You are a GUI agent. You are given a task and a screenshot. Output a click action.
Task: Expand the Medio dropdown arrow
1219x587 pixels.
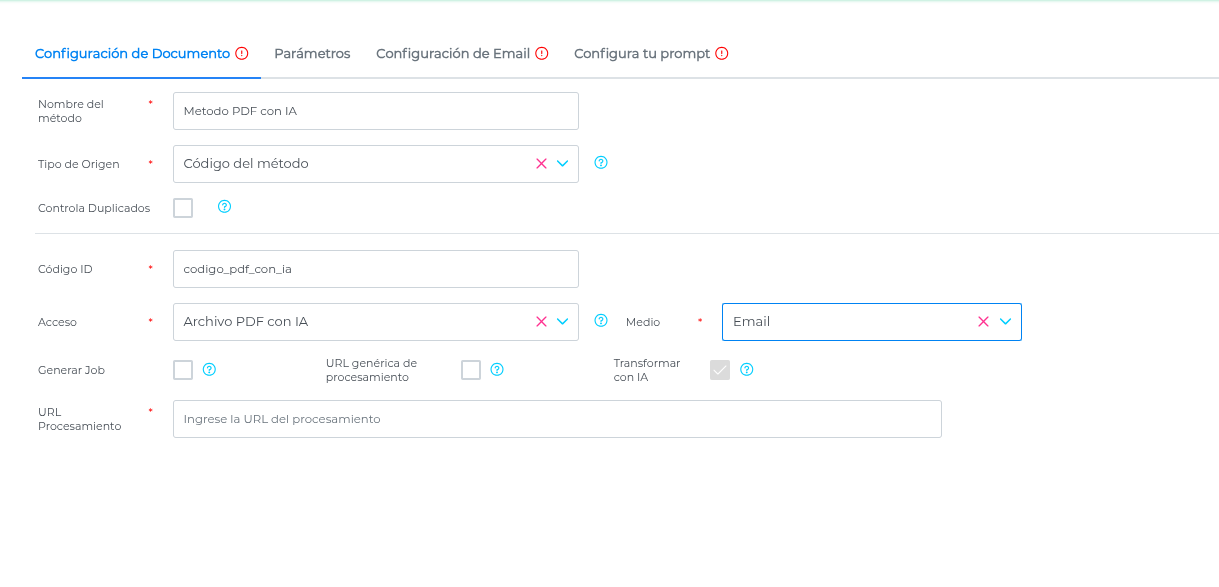coord(1005,322)
